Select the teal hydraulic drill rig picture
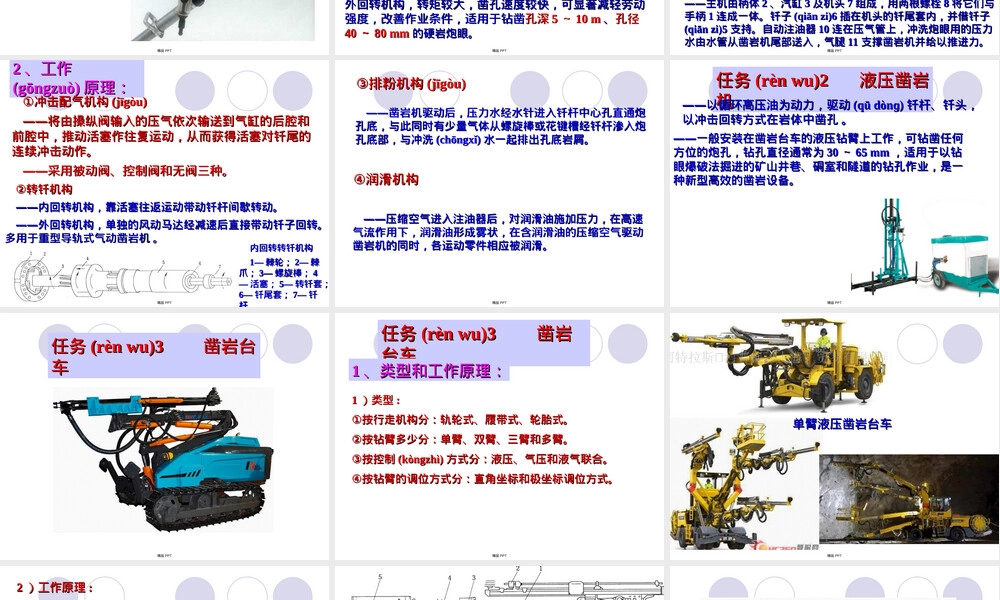 coord(924,246)
